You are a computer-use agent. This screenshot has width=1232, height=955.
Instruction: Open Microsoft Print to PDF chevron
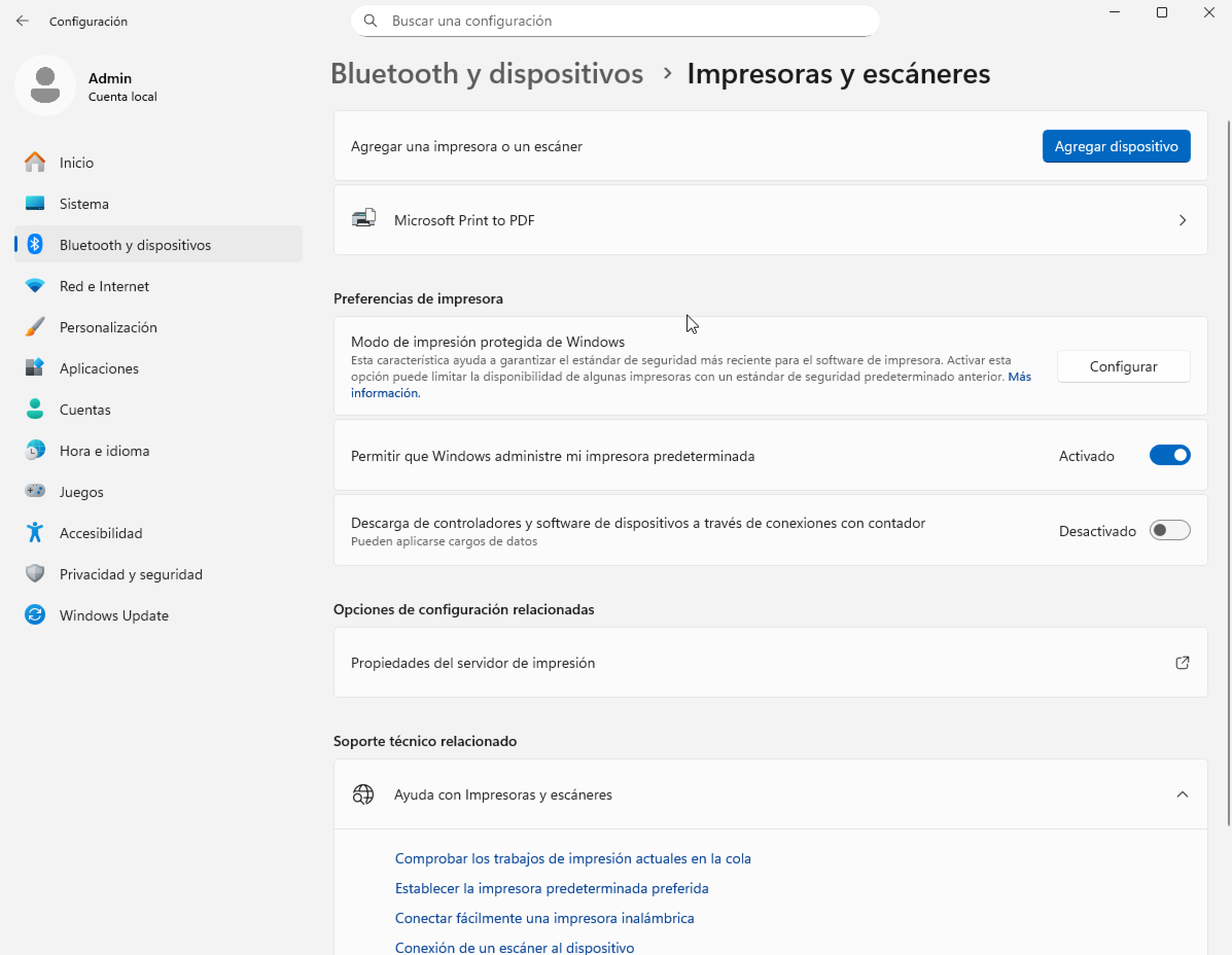(x=1183, y=221)
